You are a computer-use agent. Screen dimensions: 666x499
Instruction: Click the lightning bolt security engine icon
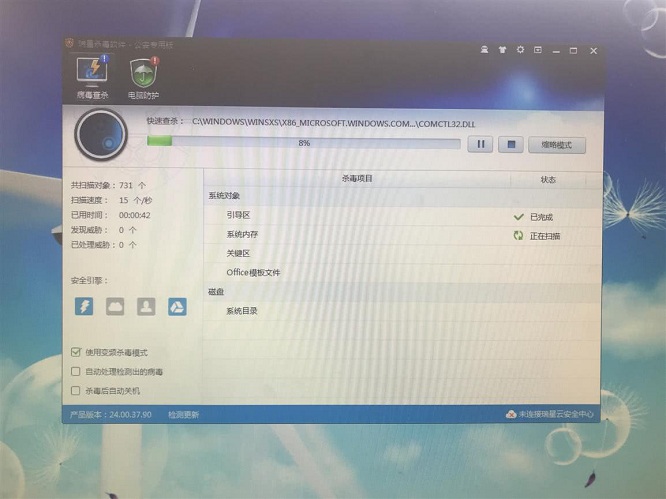click(85, 306)
